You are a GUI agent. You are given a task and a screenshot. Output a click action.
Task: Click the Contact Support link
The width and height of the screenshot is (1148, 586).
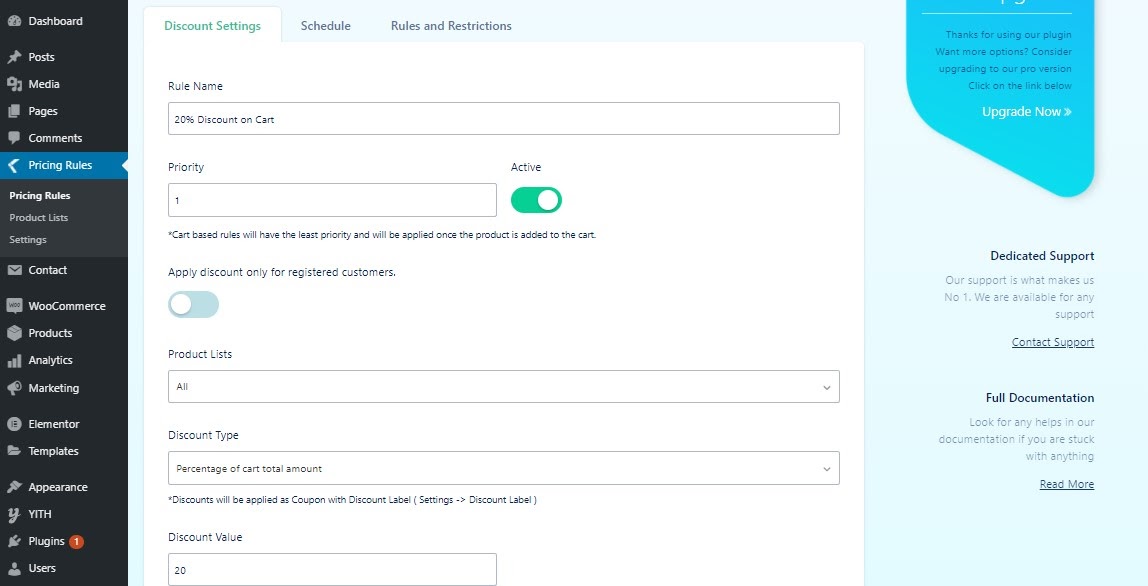1053,342
